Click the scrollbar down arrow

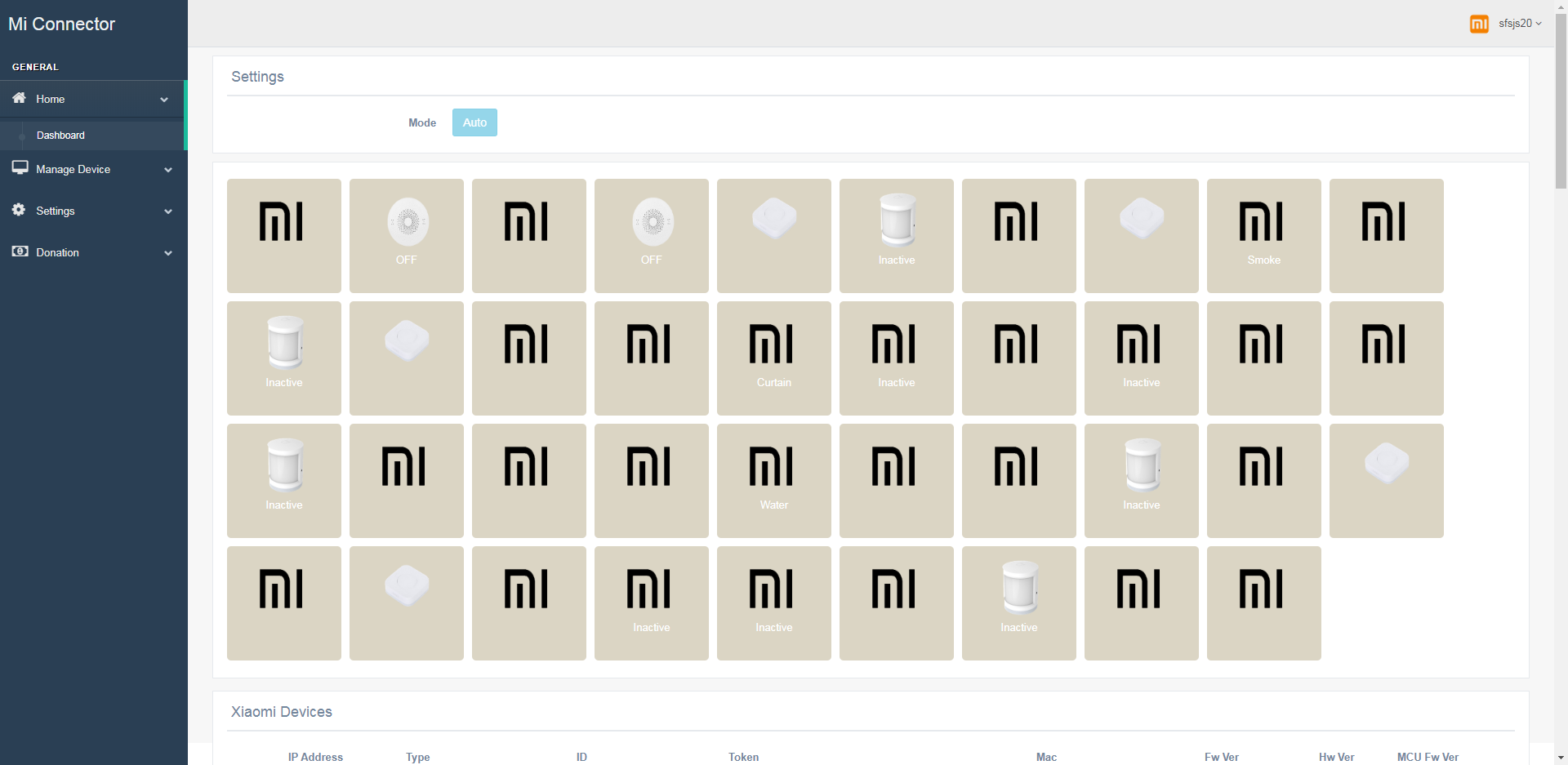pos(1561,758)
